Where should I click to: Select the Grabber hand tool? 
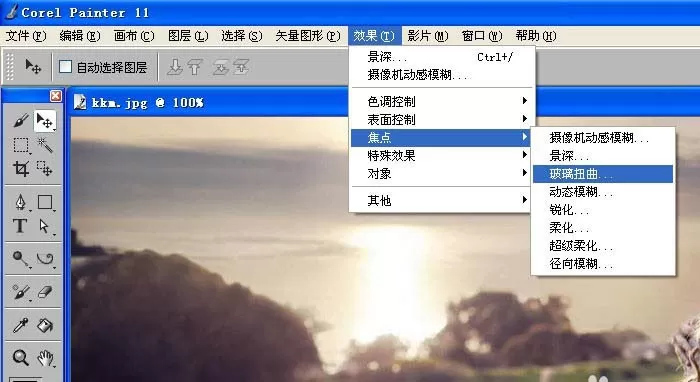pos(45,357)
